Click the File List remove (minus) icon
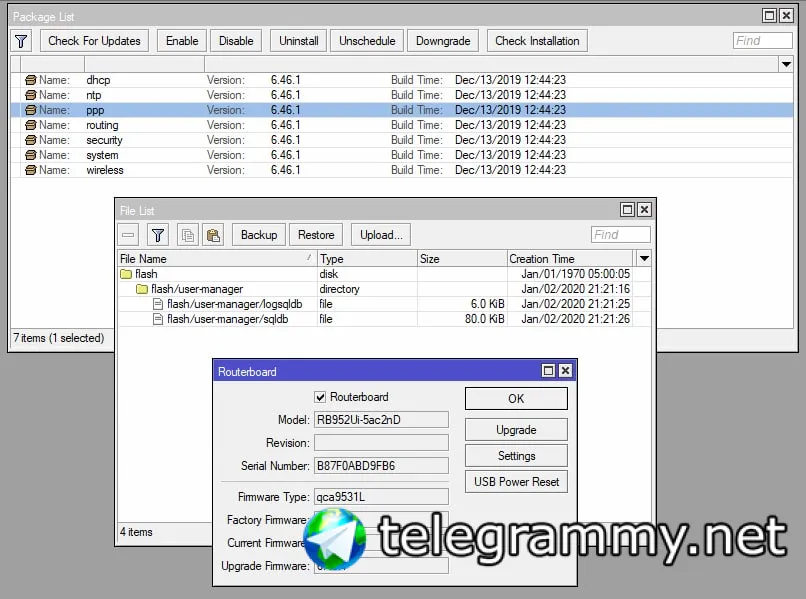The height and width of the screenshot is (599, 806). [x=128, y=235]
